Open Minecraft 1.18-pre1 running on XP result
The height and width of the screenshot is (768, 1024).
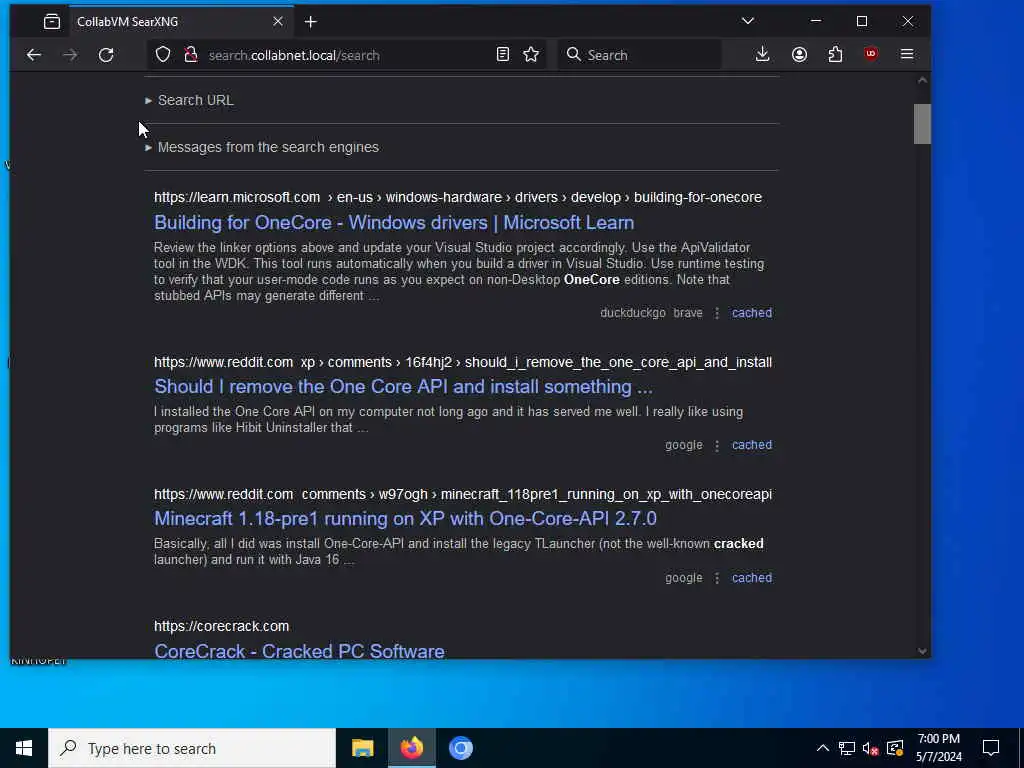click(x=405, y=519)
